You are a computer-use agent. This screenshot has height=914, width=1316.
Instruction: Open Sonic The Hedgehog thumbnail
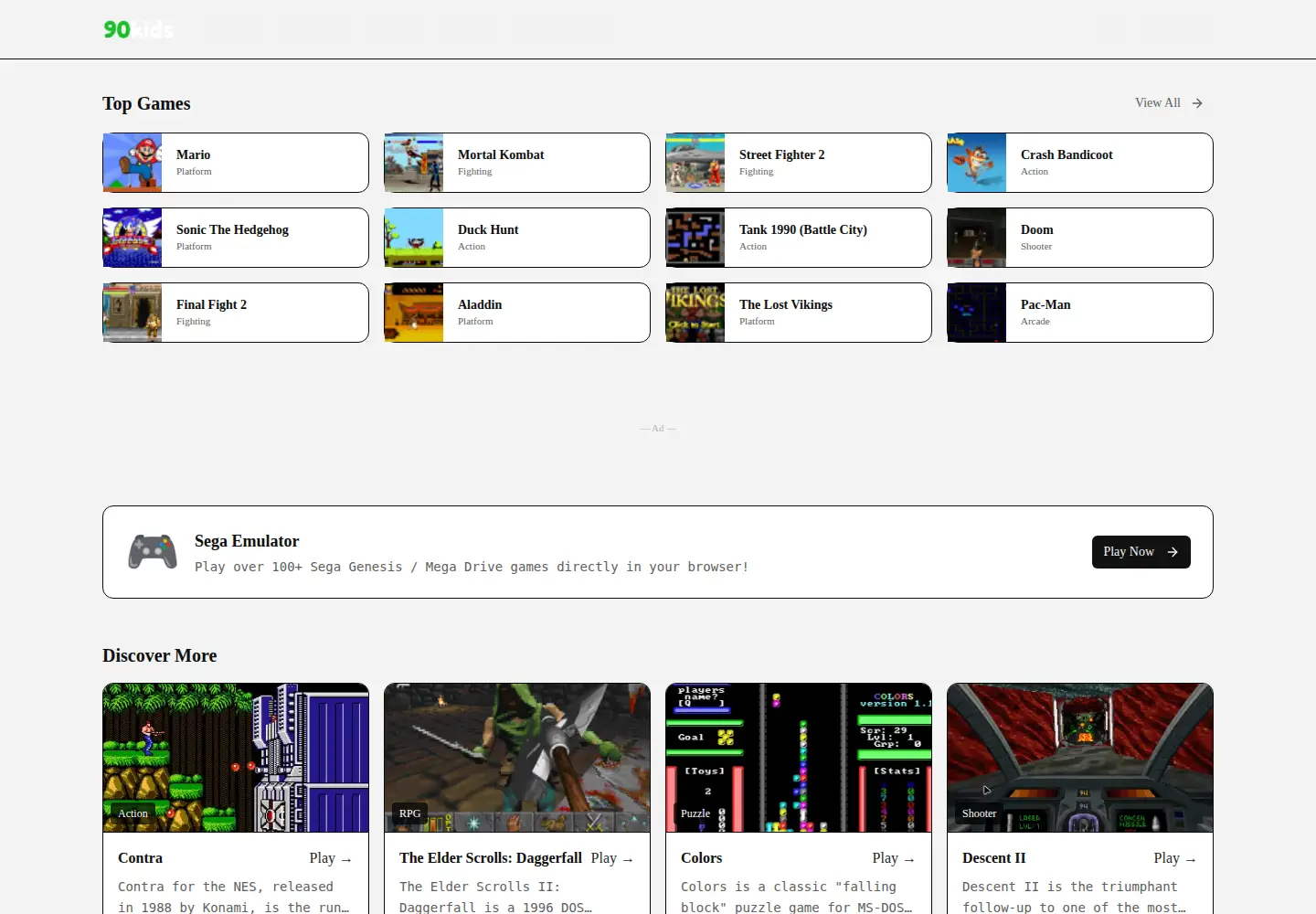pyautogui.click(x=133, y=238)
